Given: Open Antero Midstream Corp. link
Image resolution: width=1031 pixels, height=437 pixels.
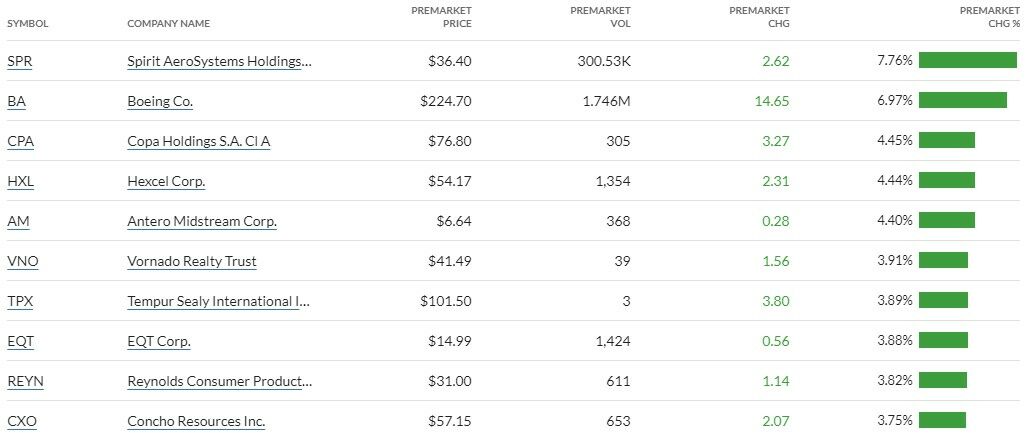Looking at the screenshot, I should tap(202, 221).
